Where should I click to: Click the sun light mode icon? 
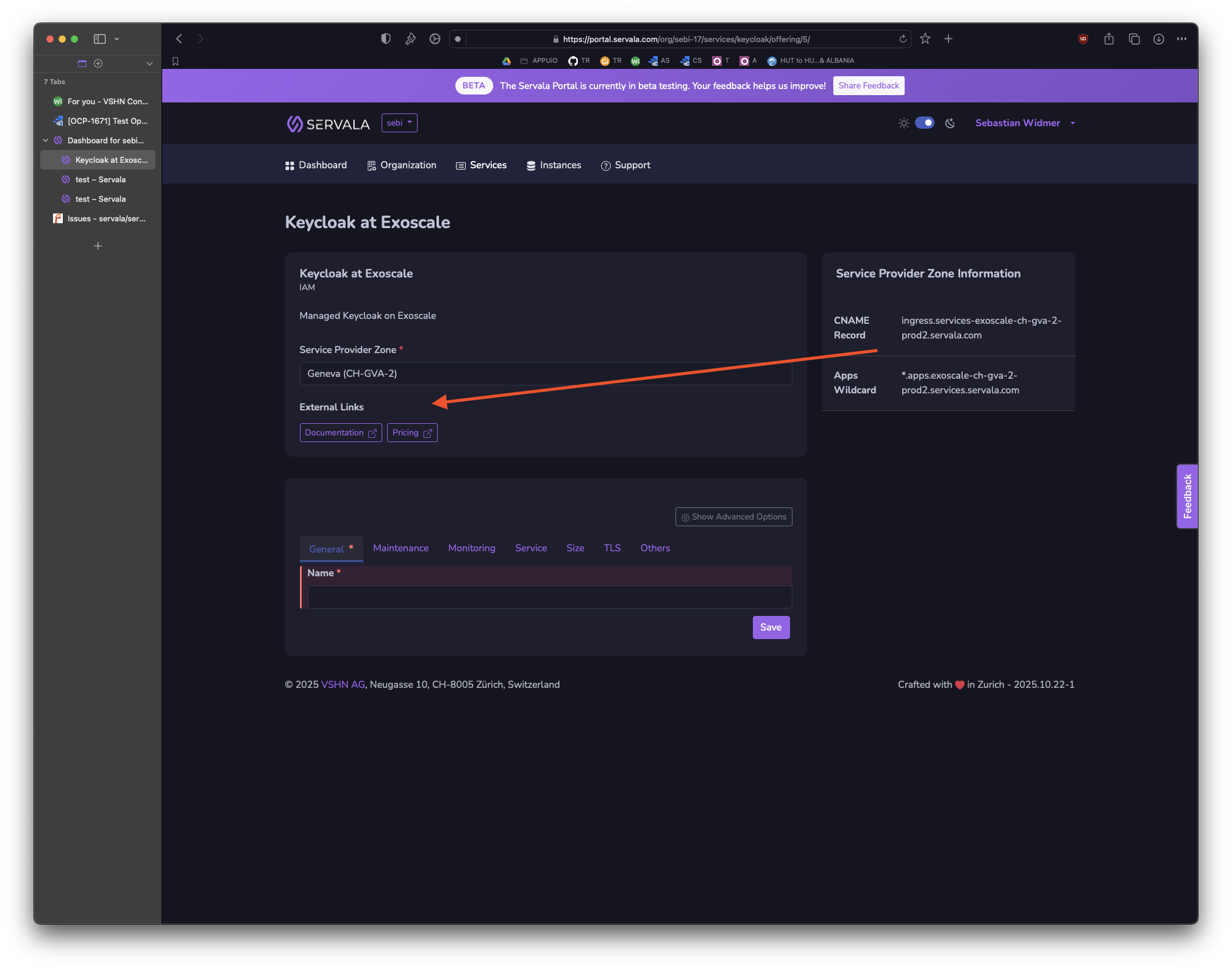[903, 123]
